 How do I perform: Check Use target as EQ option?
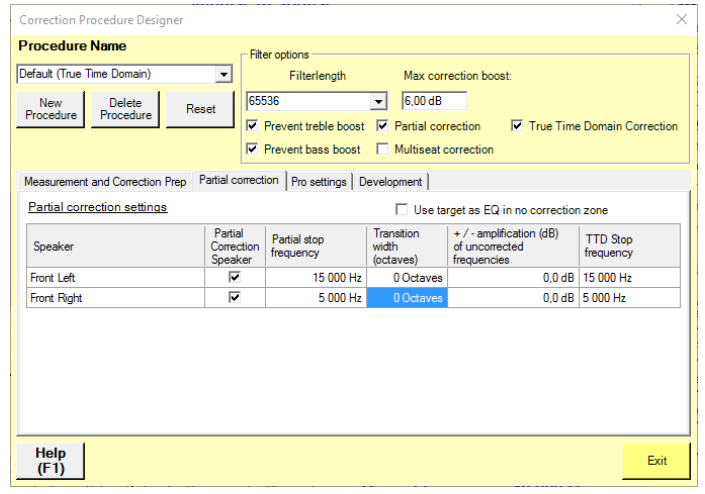tap(402, 210)
